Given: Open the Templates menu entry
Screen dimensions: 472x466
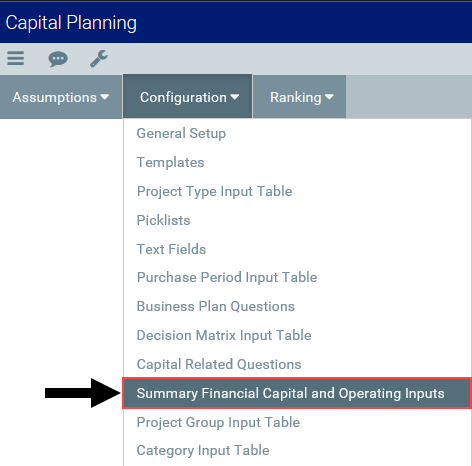Looking at the screenshot, I should click(x=170, y=162).
